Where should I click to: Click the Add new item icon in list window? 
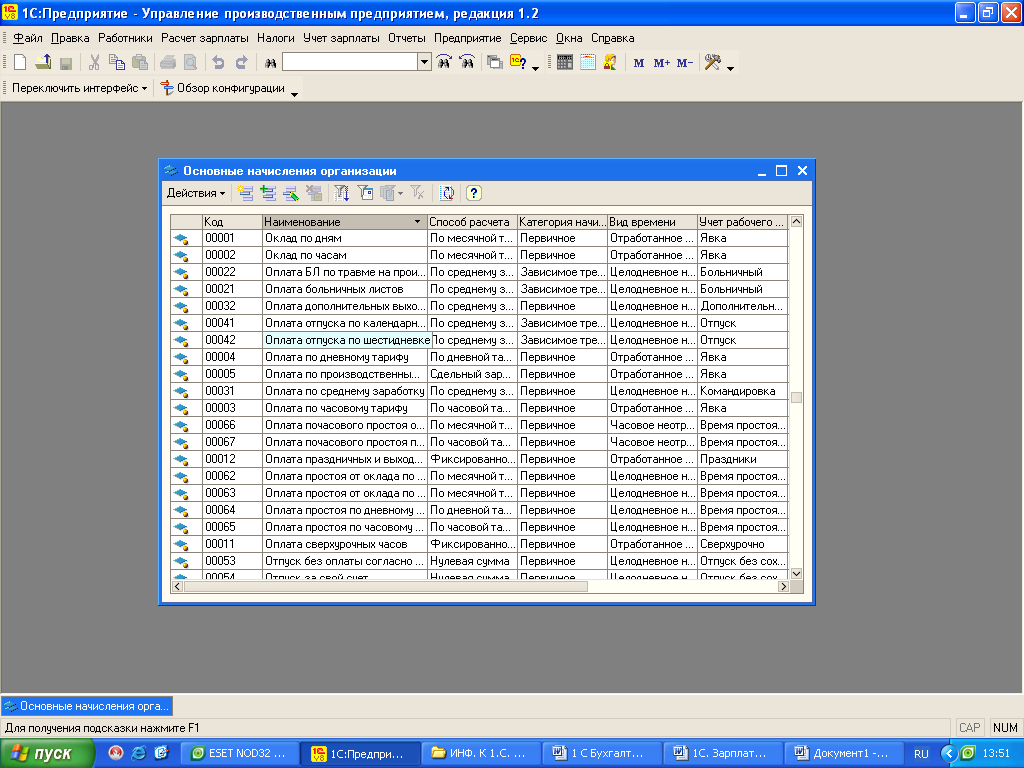246,193
